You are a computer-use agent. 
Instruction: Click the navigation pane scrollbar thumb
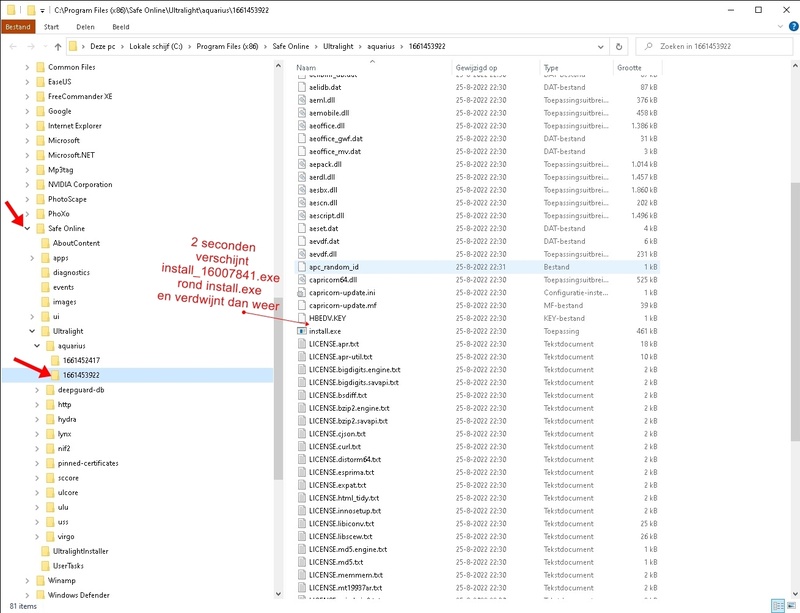(278, 388)
